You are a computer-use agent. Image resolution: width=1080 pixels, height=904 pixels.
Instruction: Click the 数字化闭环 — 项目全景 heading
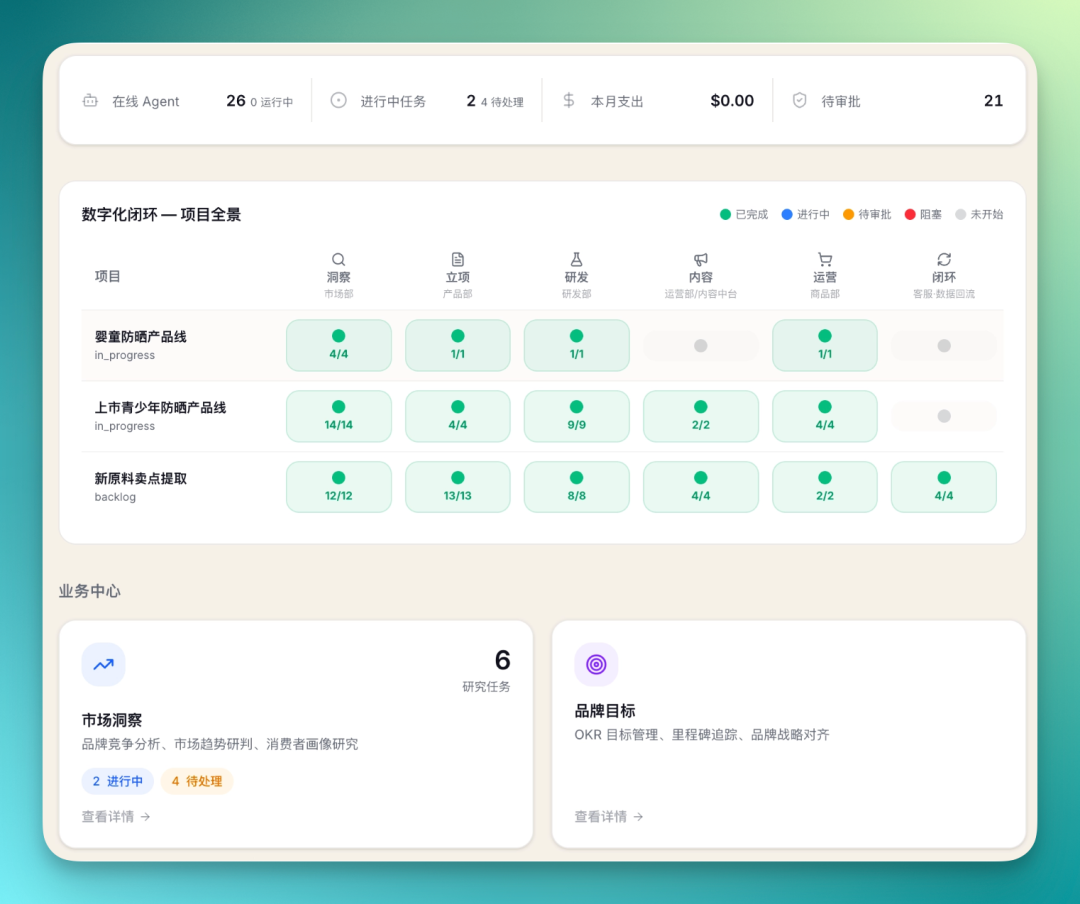pos(161,214)
